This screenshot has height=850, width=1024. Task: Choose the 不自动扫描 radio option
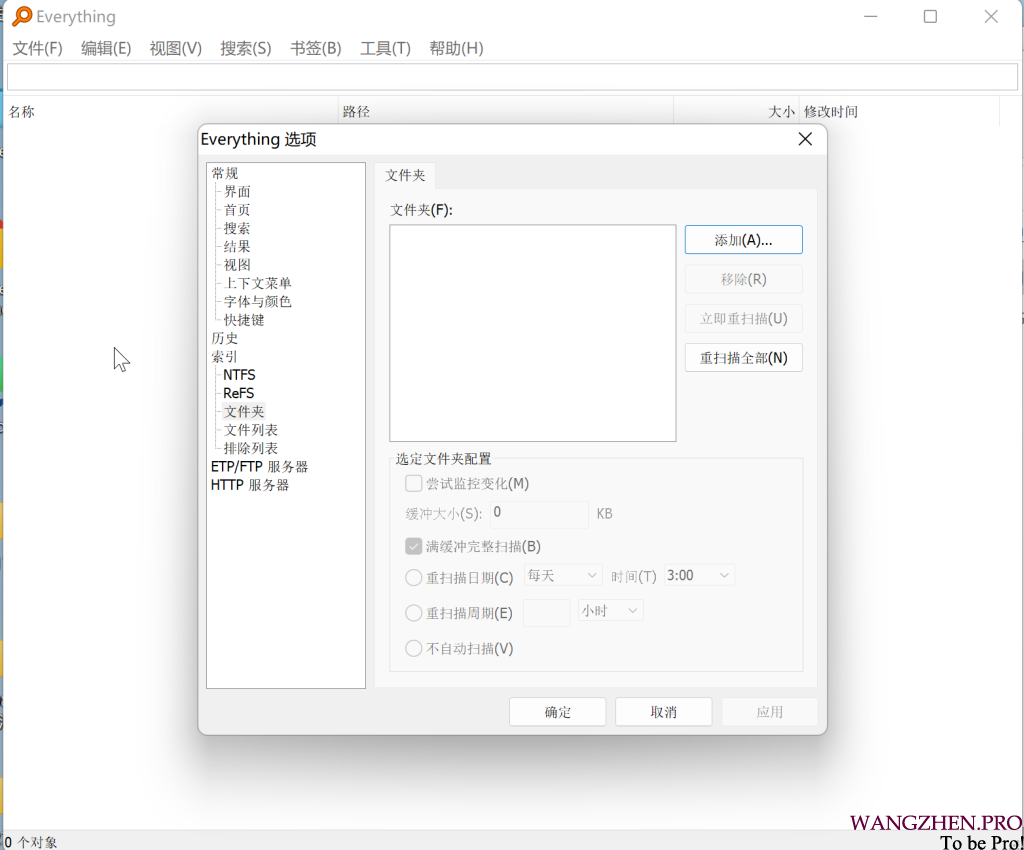click(414, 649)
